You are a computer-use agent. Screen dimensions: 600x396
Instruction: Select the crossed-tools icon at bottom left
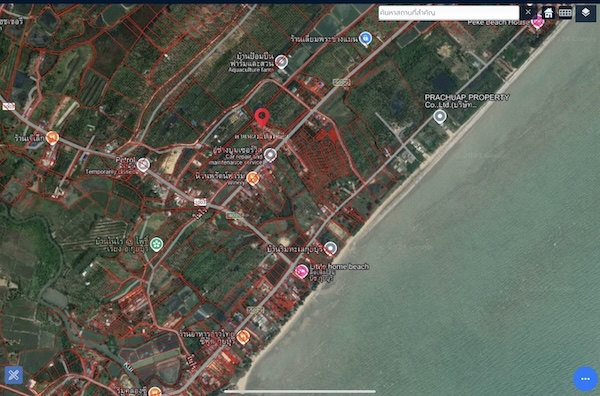click(13, 375)
